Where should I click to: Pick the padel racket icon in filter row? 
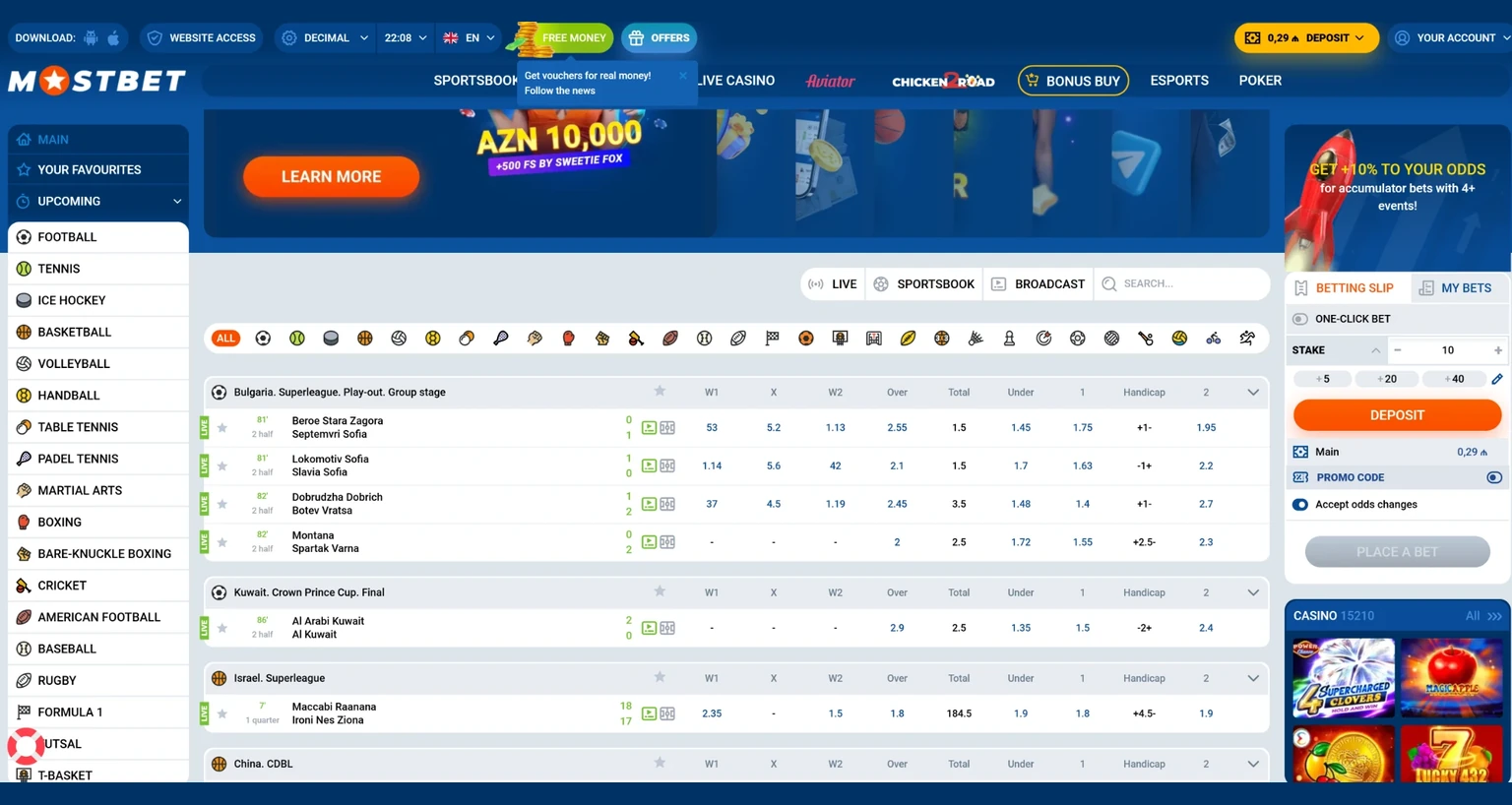click(501, 339)
